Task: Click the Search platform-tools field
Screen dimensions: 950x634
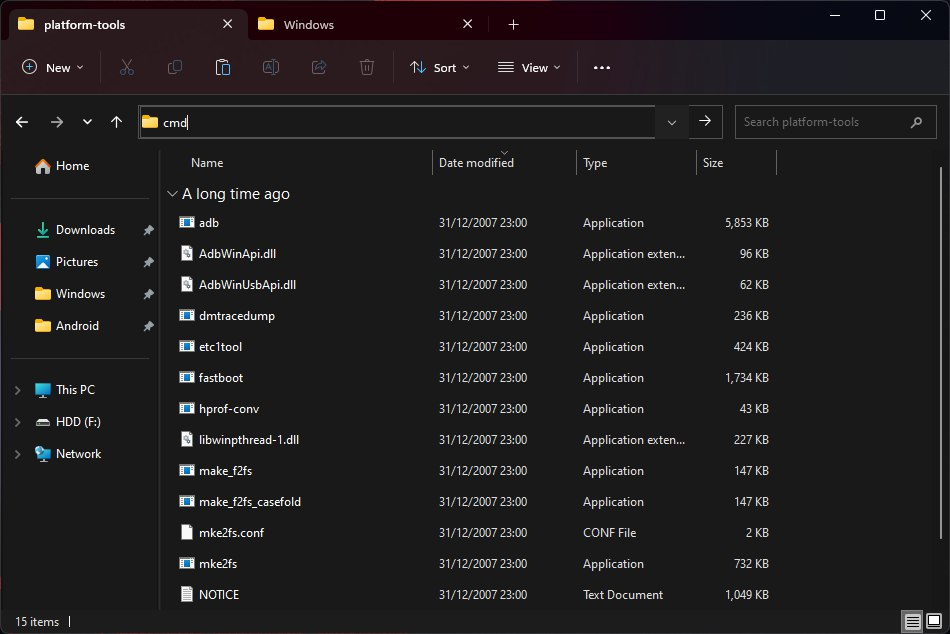Action: click(820, 122)
